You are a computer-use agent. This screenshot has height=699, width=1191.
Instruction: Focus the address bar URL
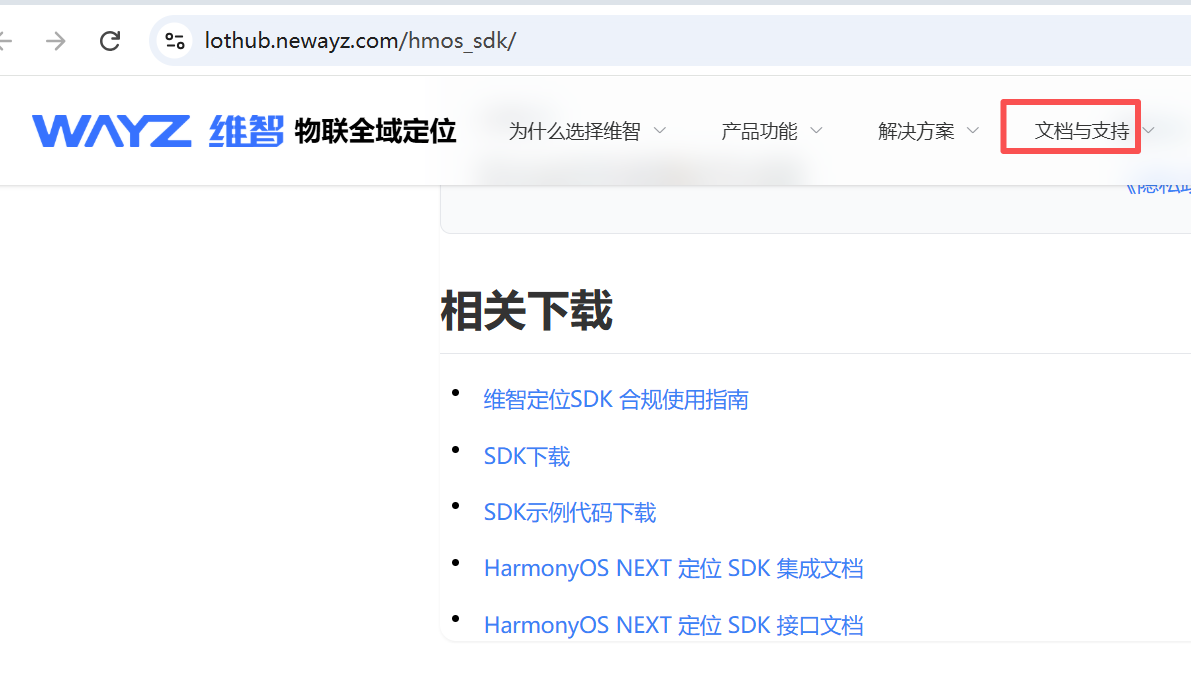361,41
